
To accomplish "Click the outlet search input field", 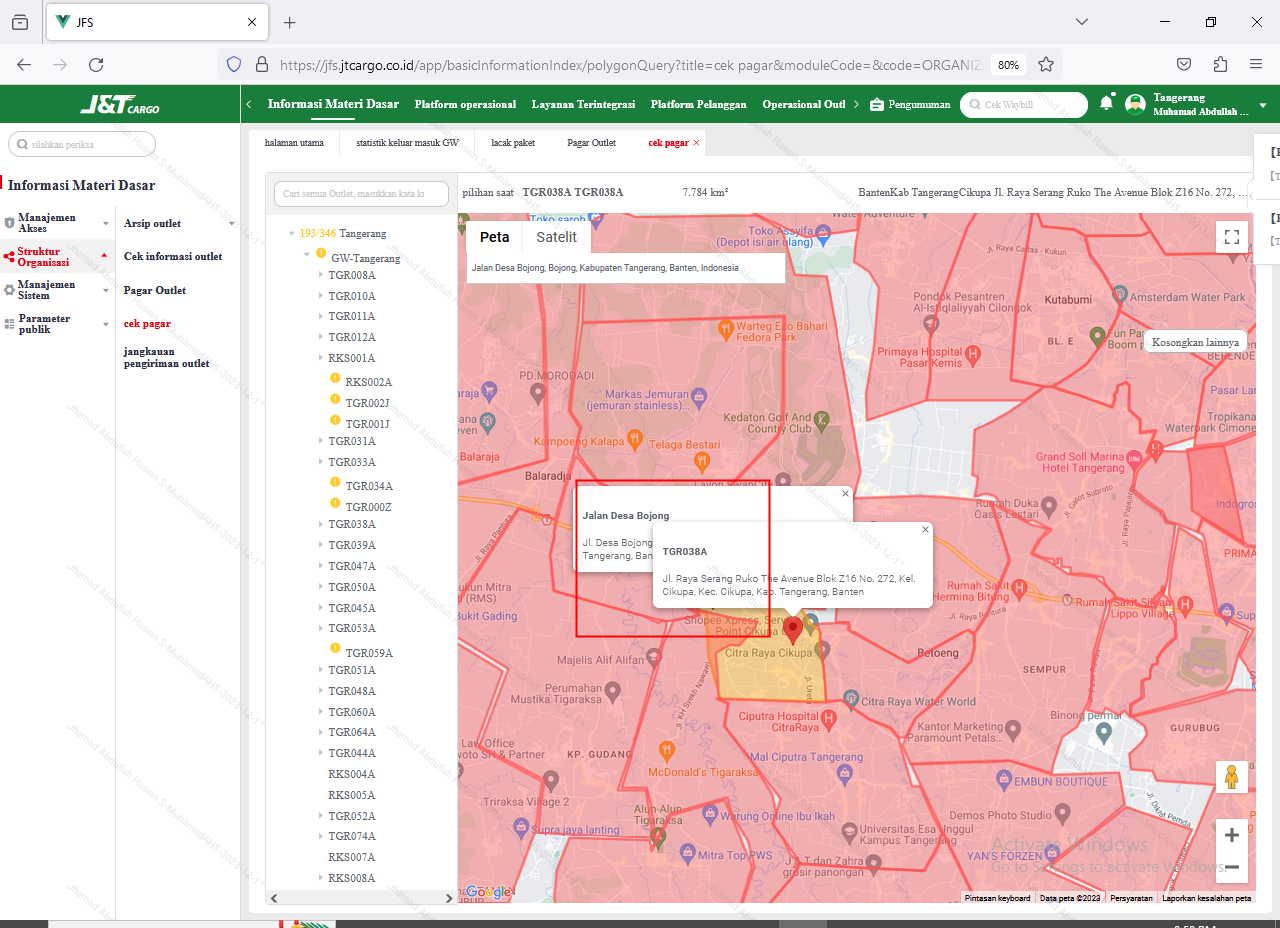I will tap(361, 194).
